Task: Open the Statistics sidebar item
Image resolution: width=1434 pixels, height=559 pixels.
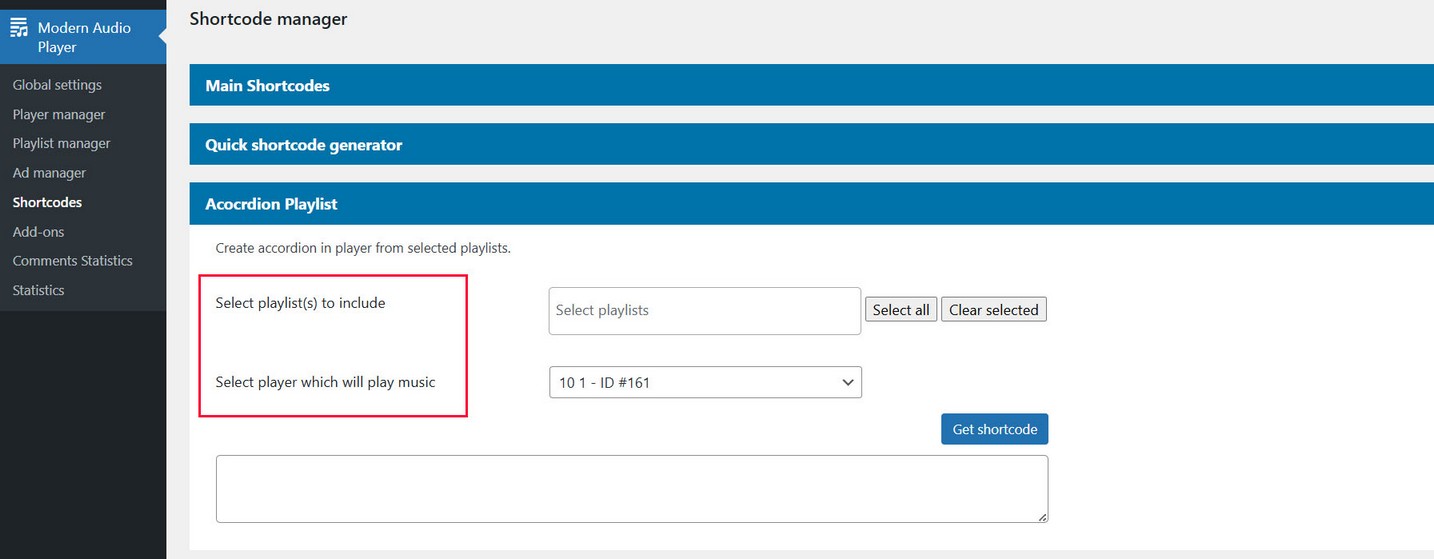Action: click(x=38, y=290)
